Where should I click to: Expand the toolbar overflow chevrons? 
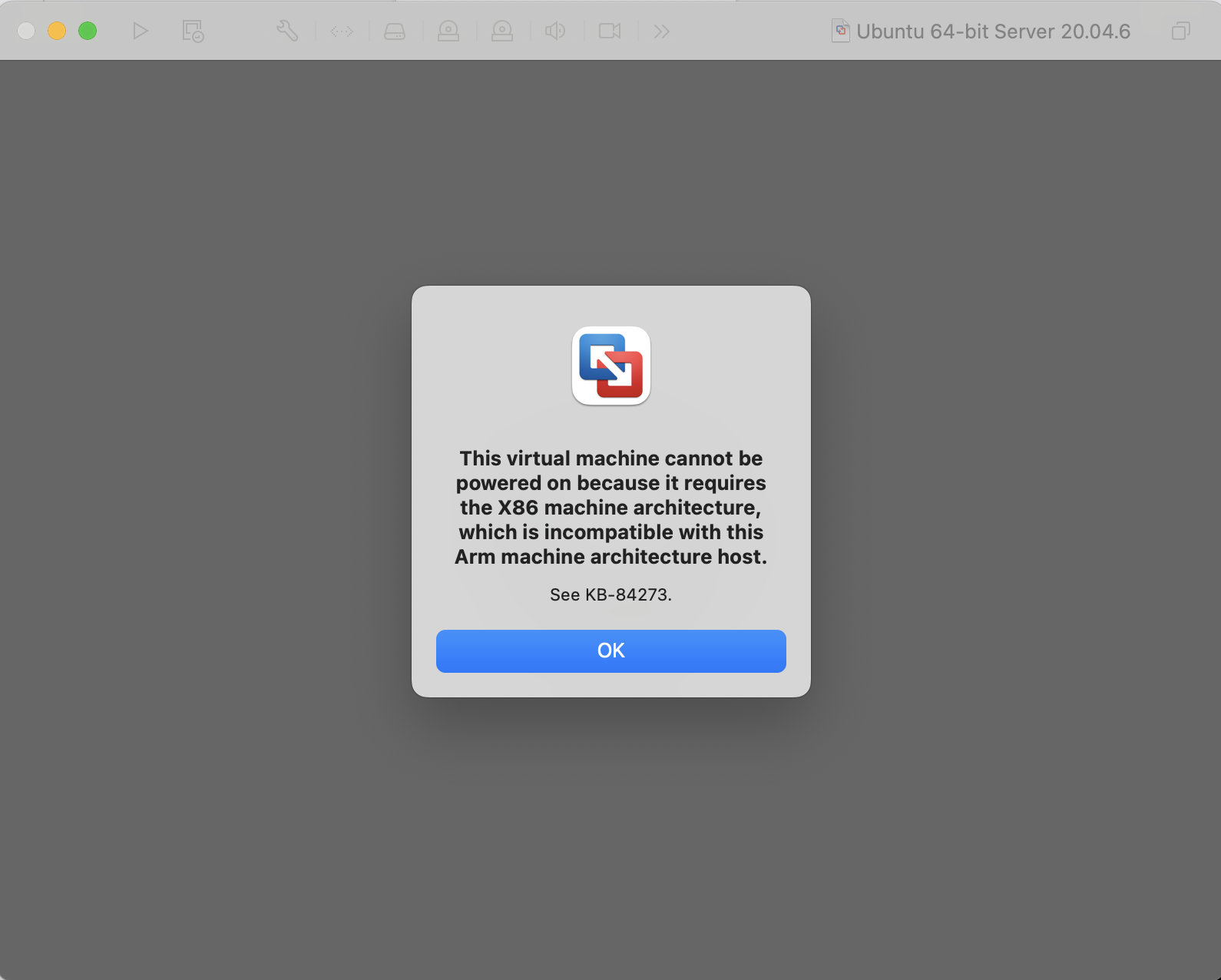tap(661, 31)
